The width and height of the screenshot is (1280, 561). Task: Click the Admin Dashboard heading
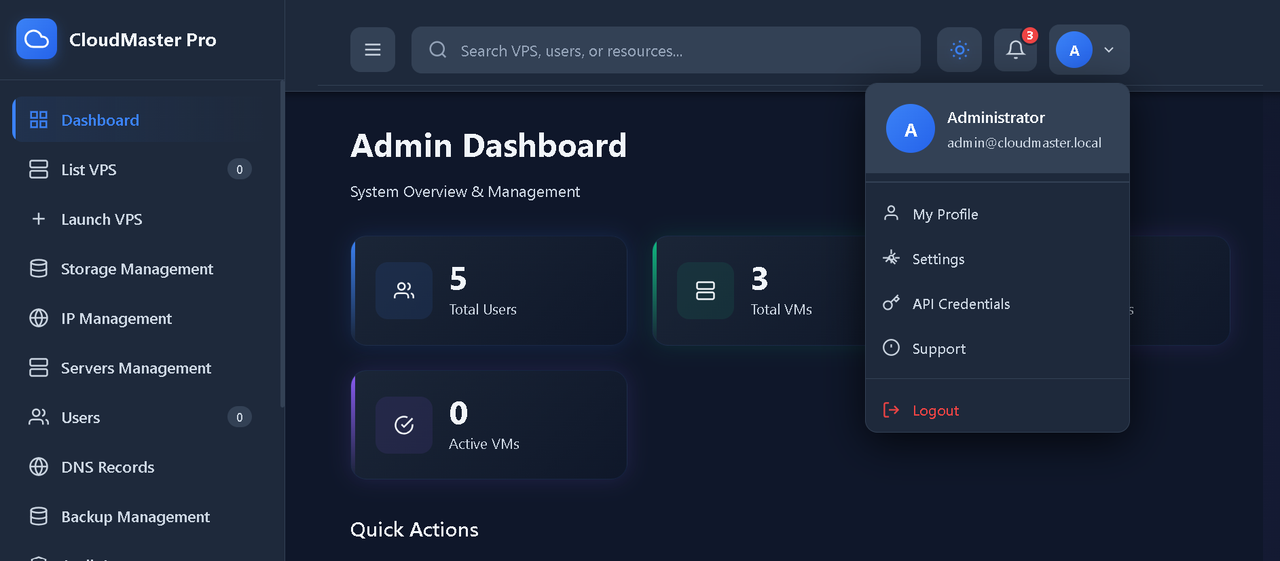tap(489, 146)
